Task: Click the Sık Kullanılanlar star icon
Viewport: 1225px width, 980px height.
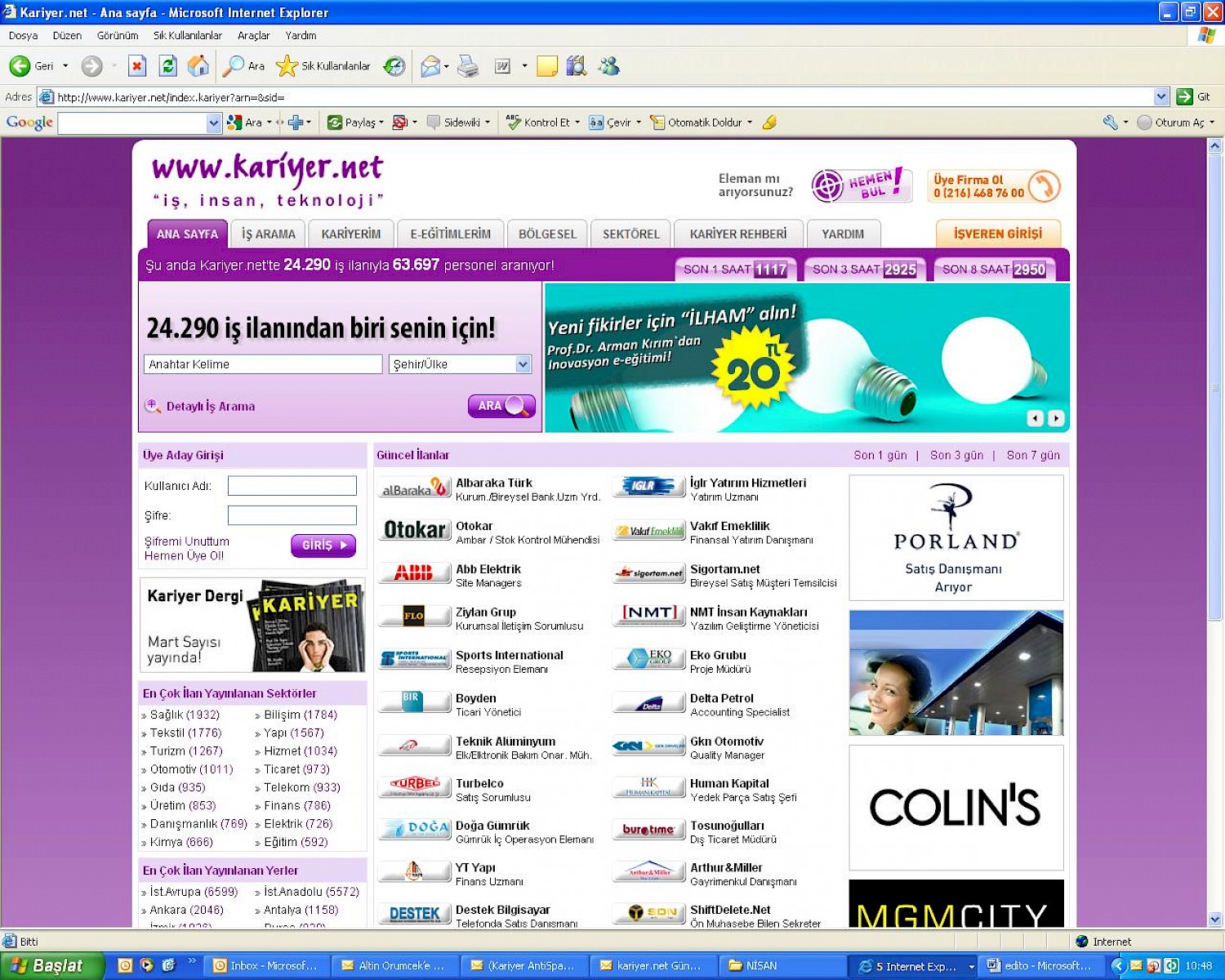Action: pos(287,66)
